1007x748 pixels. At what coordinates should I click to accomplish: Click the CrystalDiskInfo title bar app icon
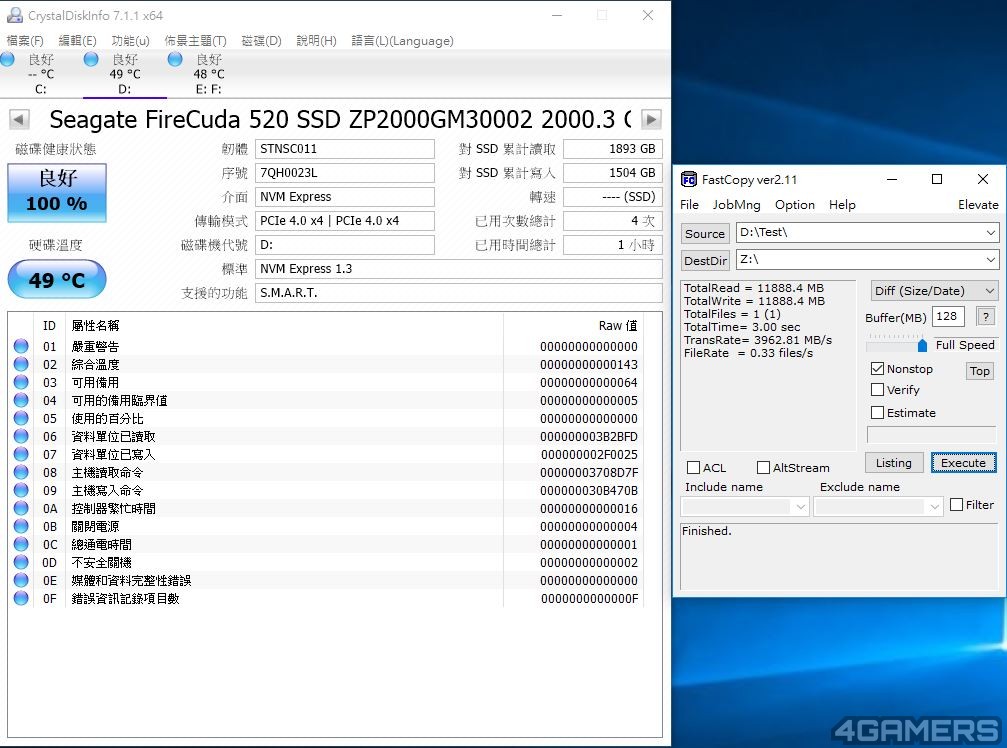click(14, 15)
